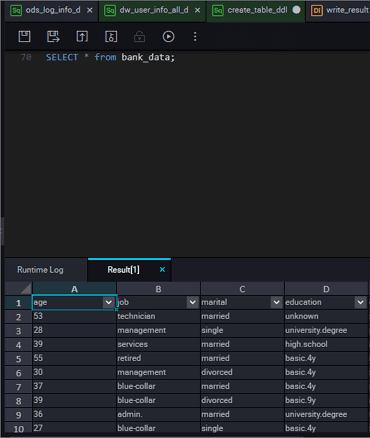Click the SELECT keyword in editor

click(x=62, y=57)
